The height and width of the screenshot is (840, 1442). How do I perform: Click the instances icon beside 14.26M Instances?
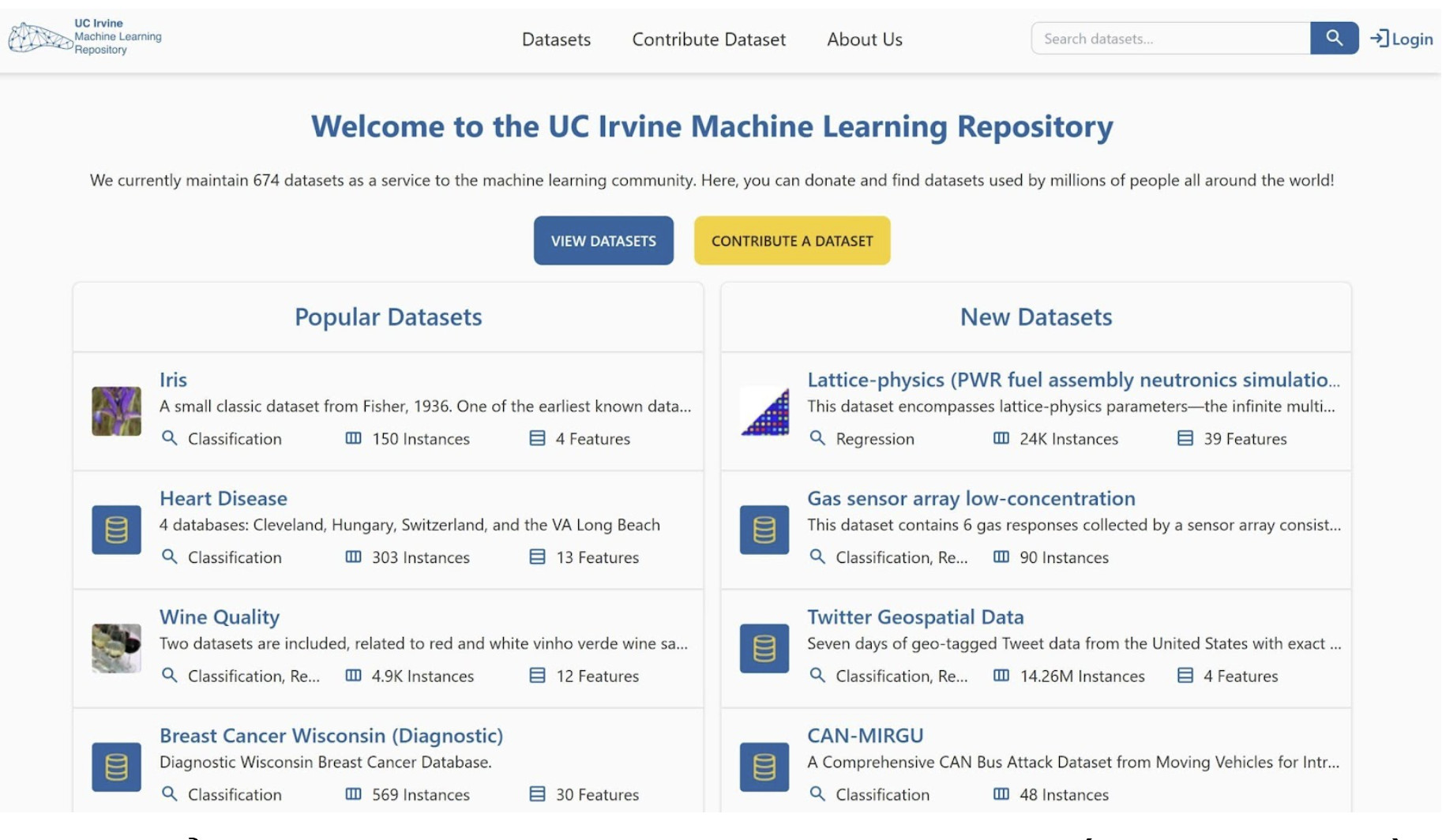(1001, 675)
